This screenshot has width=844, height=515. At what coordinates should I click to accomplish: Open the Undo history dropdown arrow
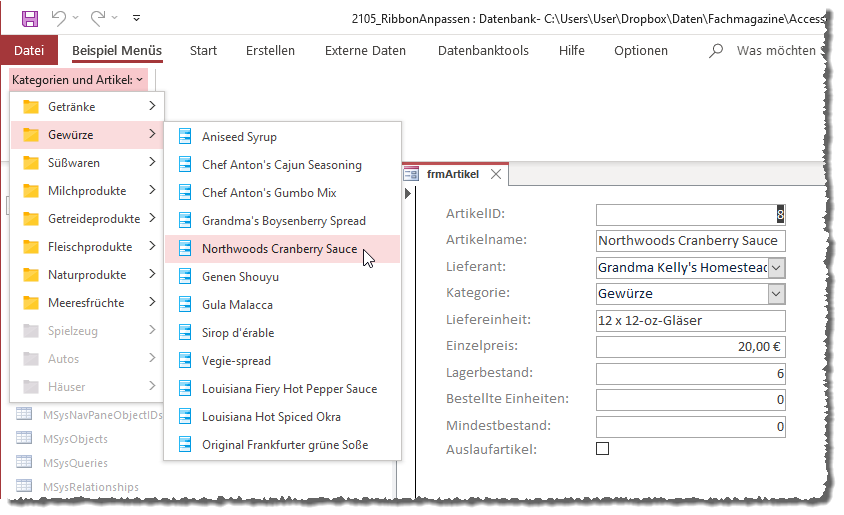tap(75, 18)
